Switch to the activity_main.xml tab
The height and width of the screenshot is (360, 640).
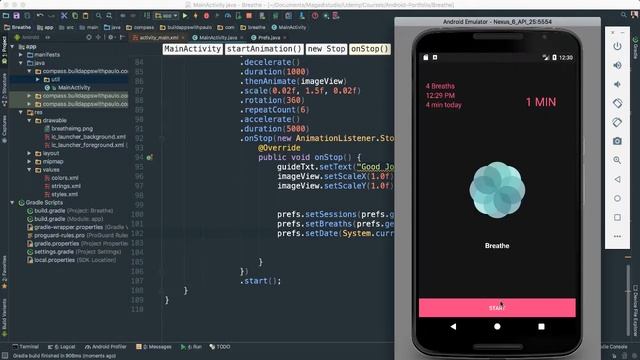coord(158,38)
